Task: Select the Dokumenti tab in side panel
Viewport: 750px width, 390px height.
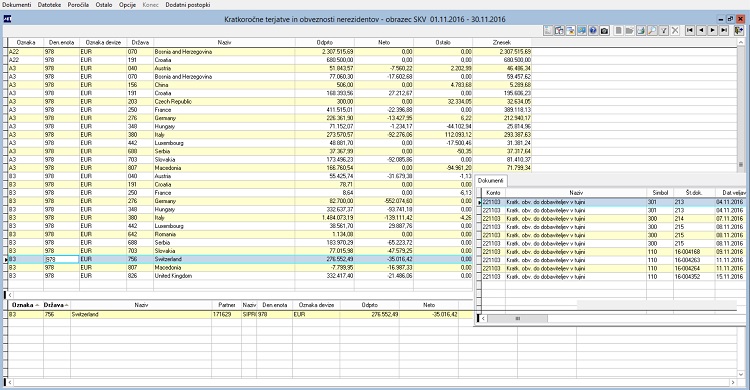Action: click(490, 181)
